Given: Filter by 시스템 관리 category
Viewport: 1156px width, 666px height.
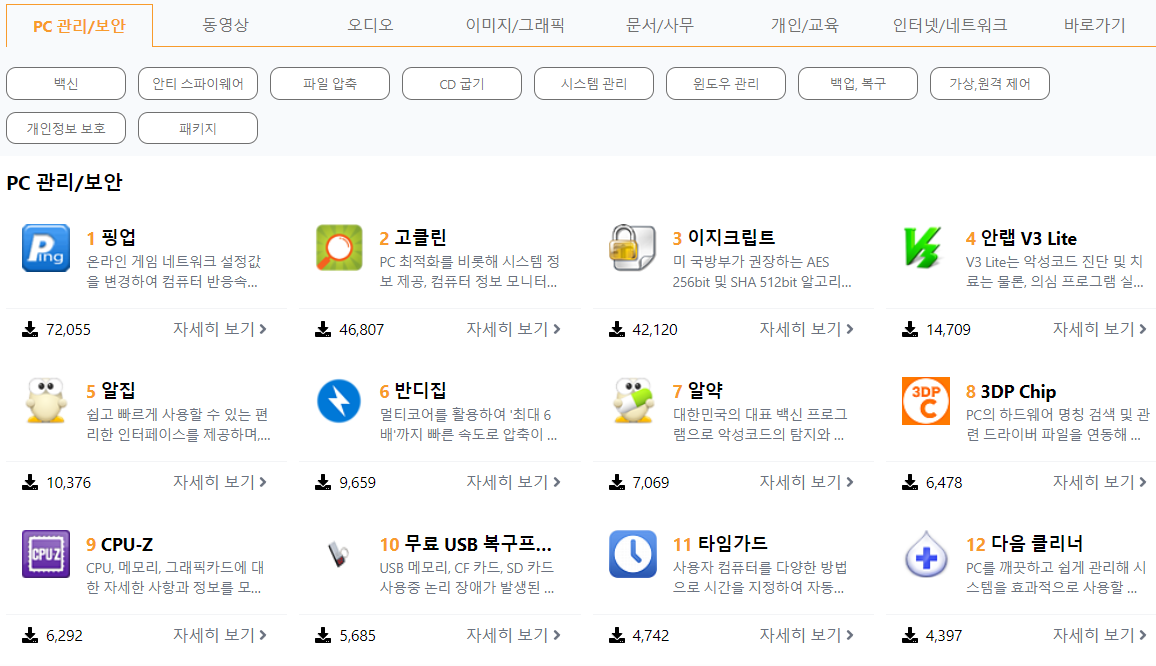Looking at the screenshot, I should [x=593, y=83].
